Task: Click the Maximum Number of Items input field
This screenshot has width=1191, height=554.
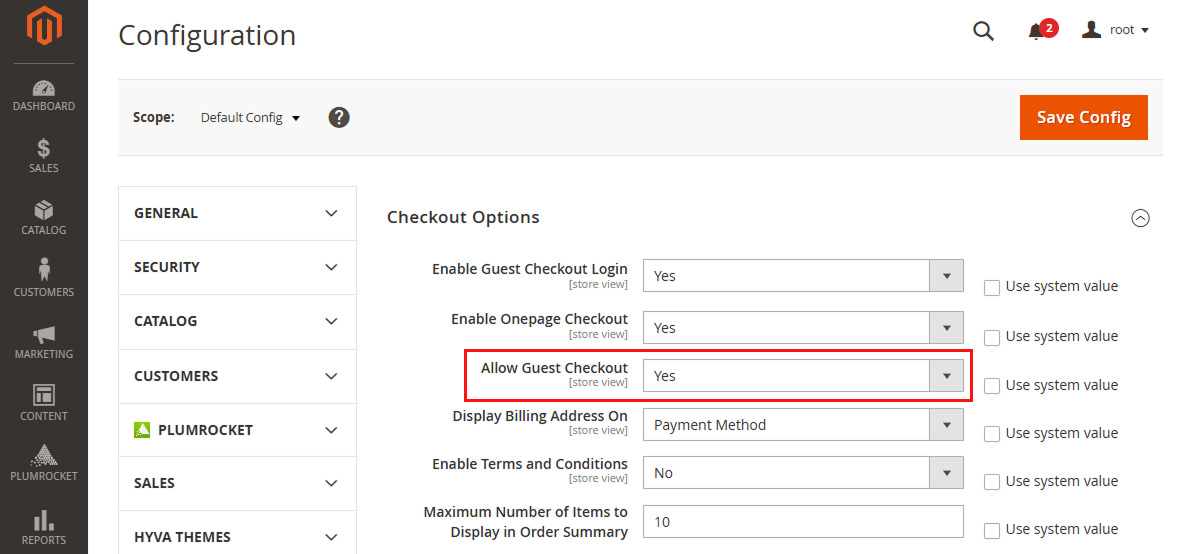Action: (x=803, y=521)
